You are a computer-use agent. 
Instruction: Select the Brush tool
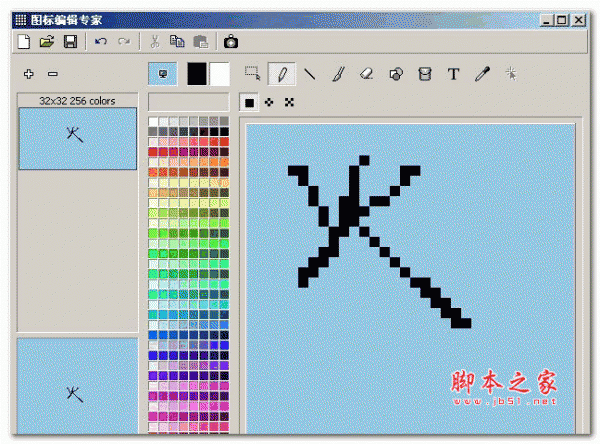tap(338, 73)
